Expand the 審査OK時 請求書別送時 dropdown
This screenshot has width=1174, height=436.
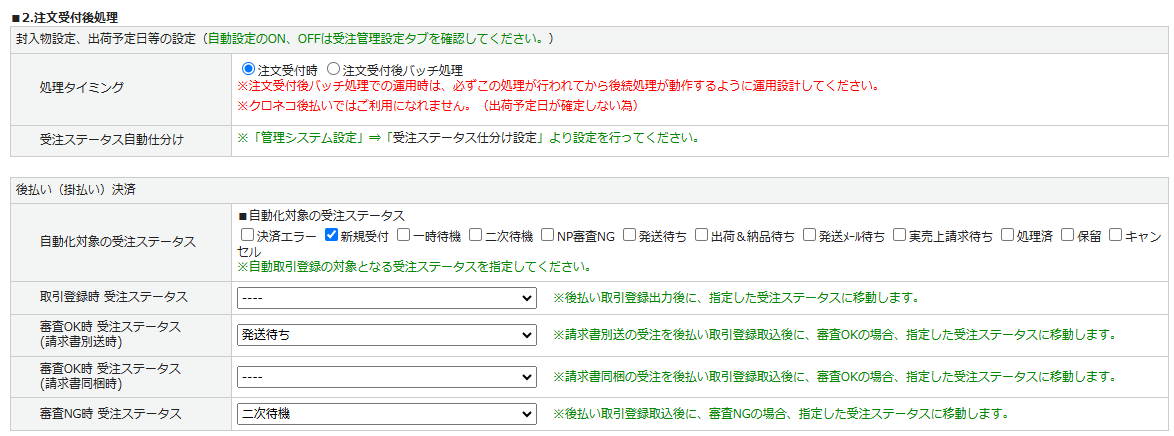387,335
